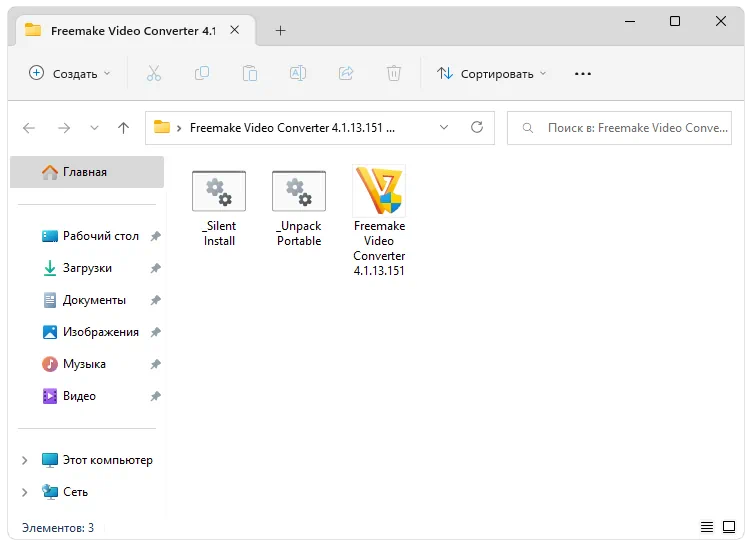The image size is (751, 548).
Task: Add a new Explorer tab
Action: pos(281,31)
